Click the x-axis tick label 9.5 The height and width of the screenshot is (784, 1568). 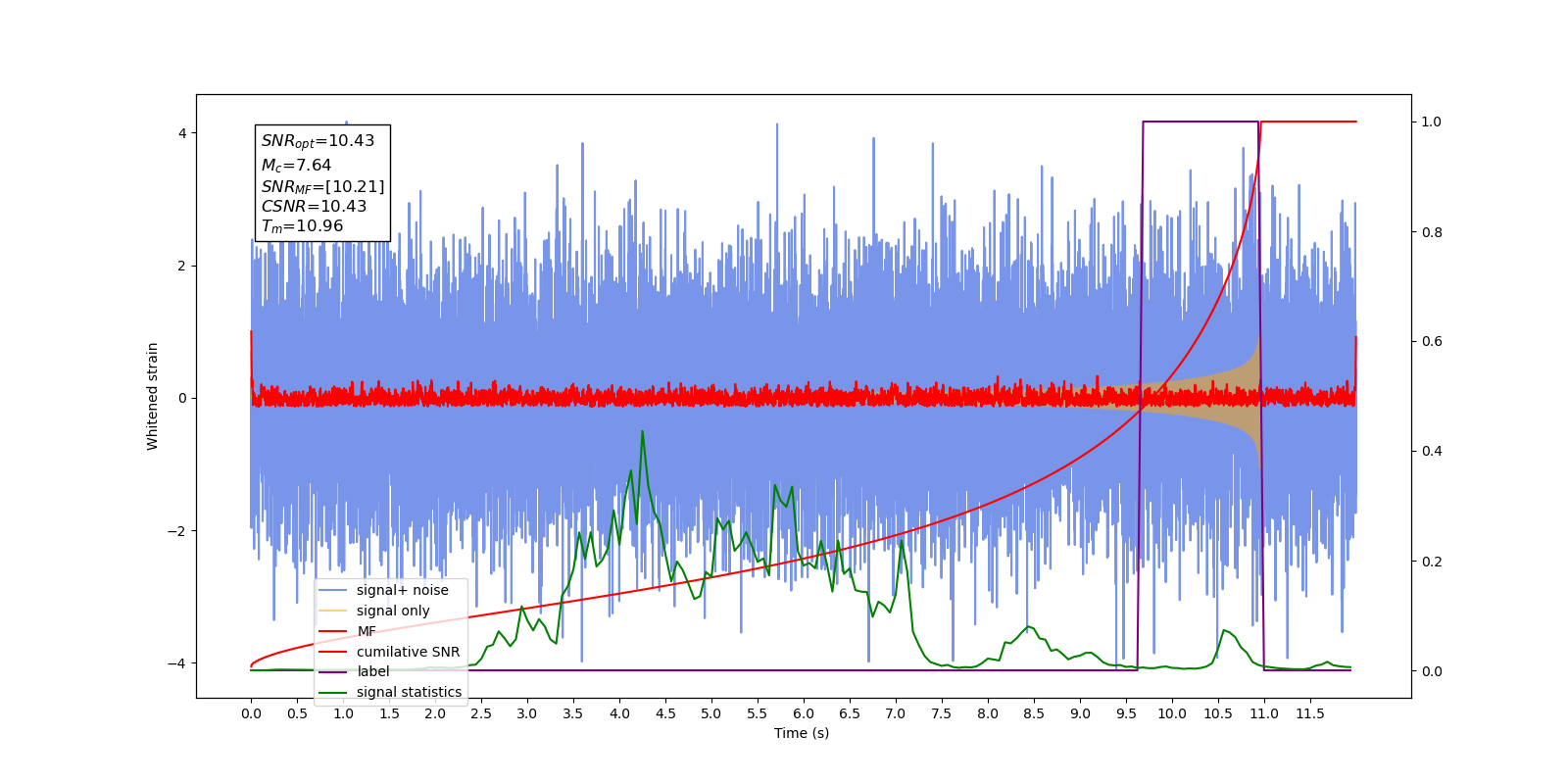1126,713
